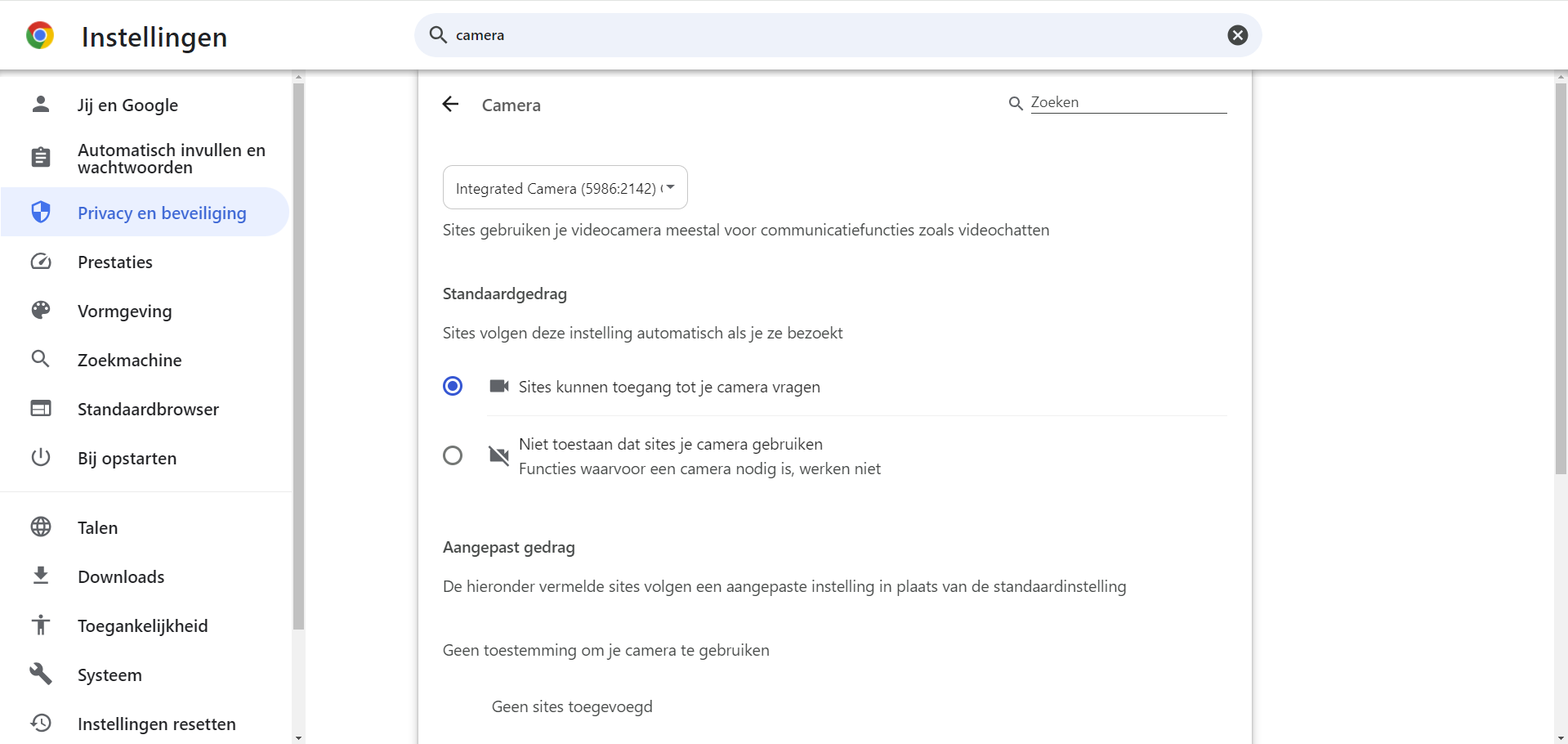This screenshot has height=744, width=1568.
Task: Open Downloads settings section
Action: point(121,577)
